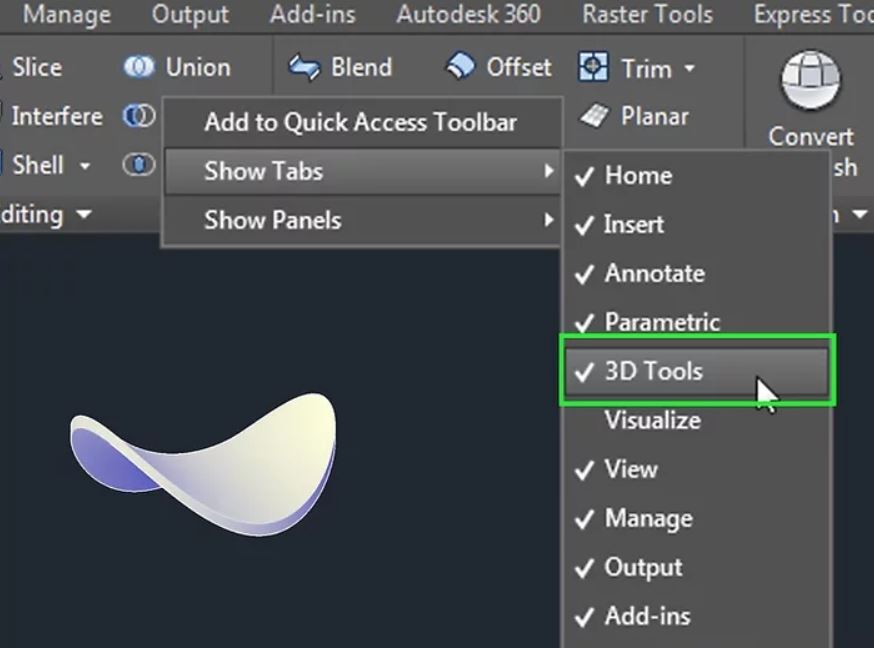Uncheck the Home tab visibility
Image resolution: width=874 pixels, height=648 pixels.
pyautogui.click(x=697, y=176)
